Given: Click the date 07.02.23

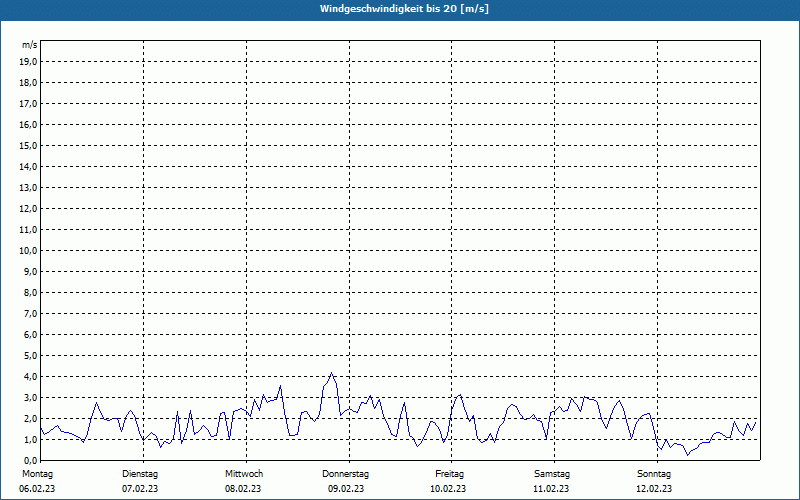Looking at the screenshot, I should 140,489.
